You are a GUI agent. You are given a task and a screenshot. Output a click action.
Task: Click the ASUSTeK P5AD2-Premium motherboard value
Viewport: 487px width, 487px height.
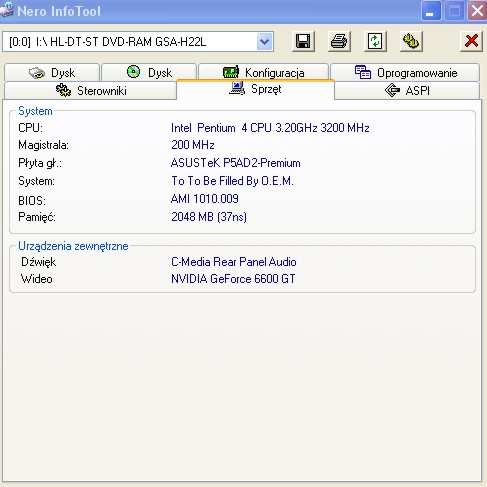[236, 163]
